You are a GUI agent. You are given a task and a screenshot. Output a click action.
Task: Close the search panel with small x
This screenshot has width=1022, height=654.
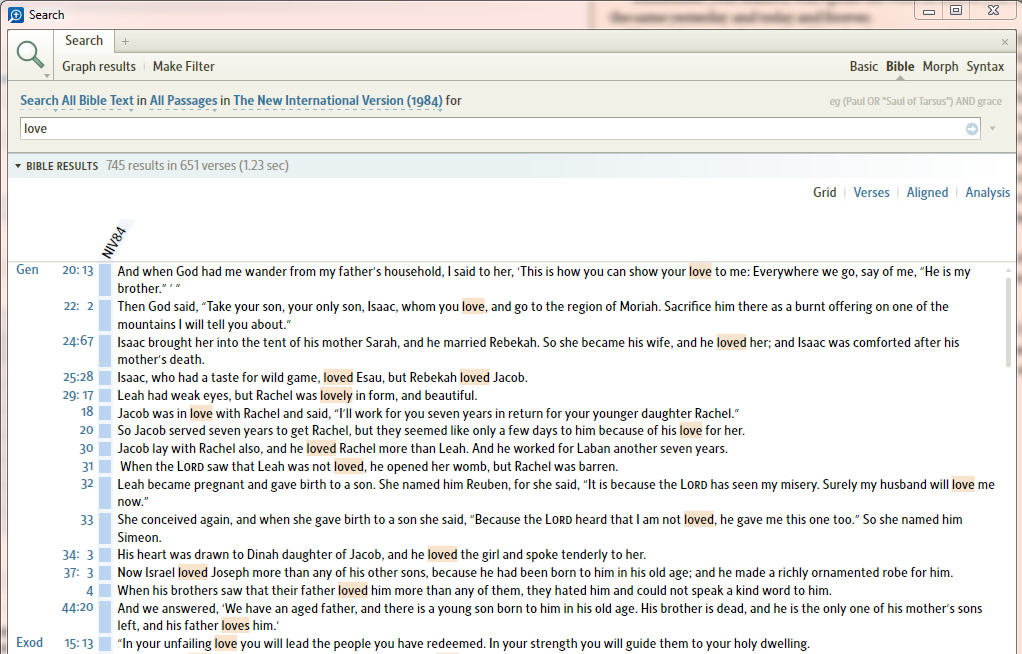[1004, 42]
